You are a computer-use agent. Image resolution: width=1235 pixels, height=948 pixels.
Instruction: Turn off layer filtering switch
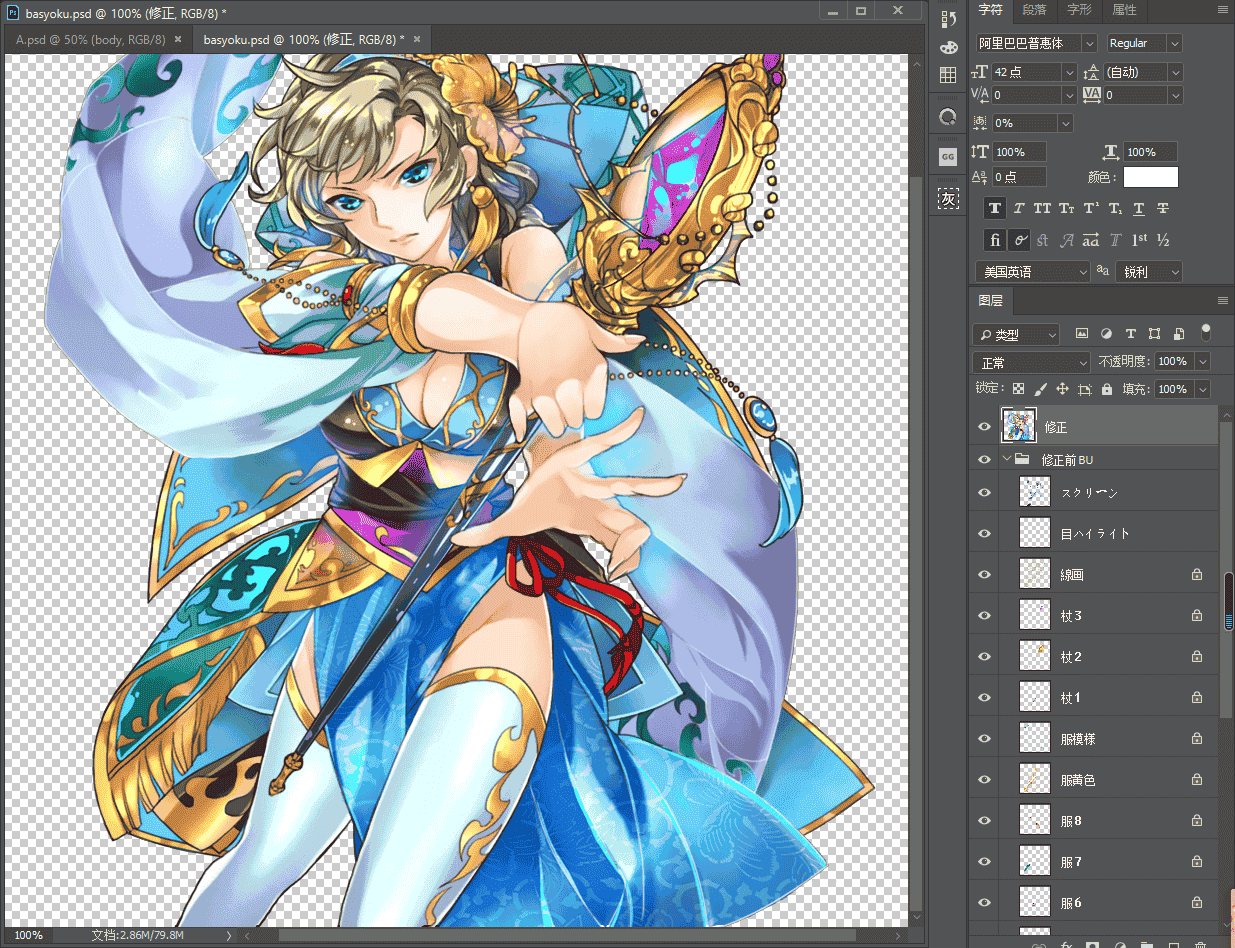coord(1205,332)
